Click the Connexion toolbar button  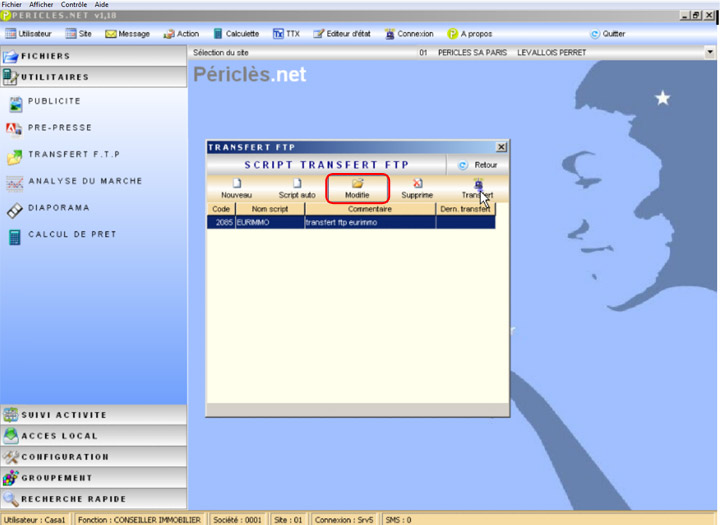point(408,34)
